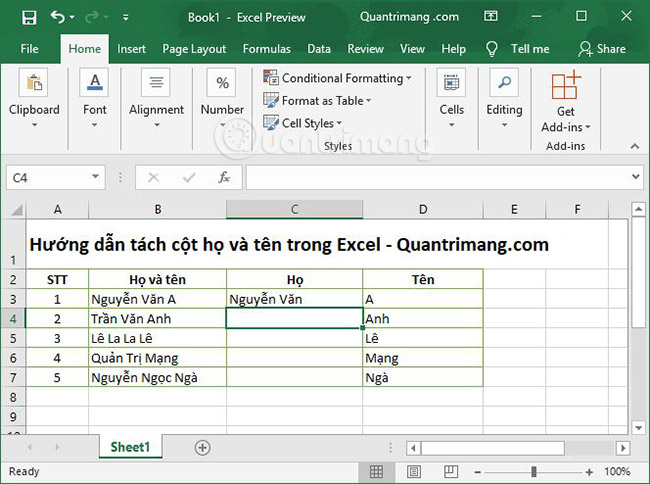Open the Help tab
This screenshot has width=650, height=484.
tap(453, 49)
